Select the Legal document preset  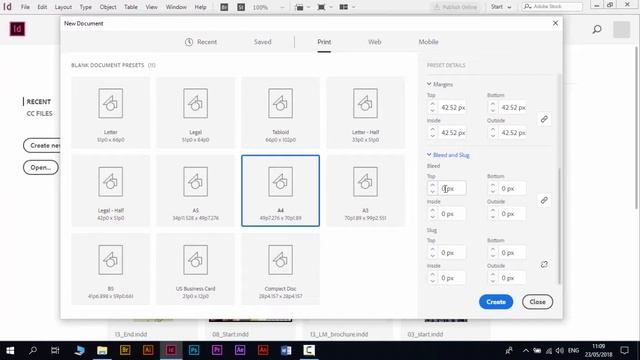pyautogui.click(x=196, y=113)
